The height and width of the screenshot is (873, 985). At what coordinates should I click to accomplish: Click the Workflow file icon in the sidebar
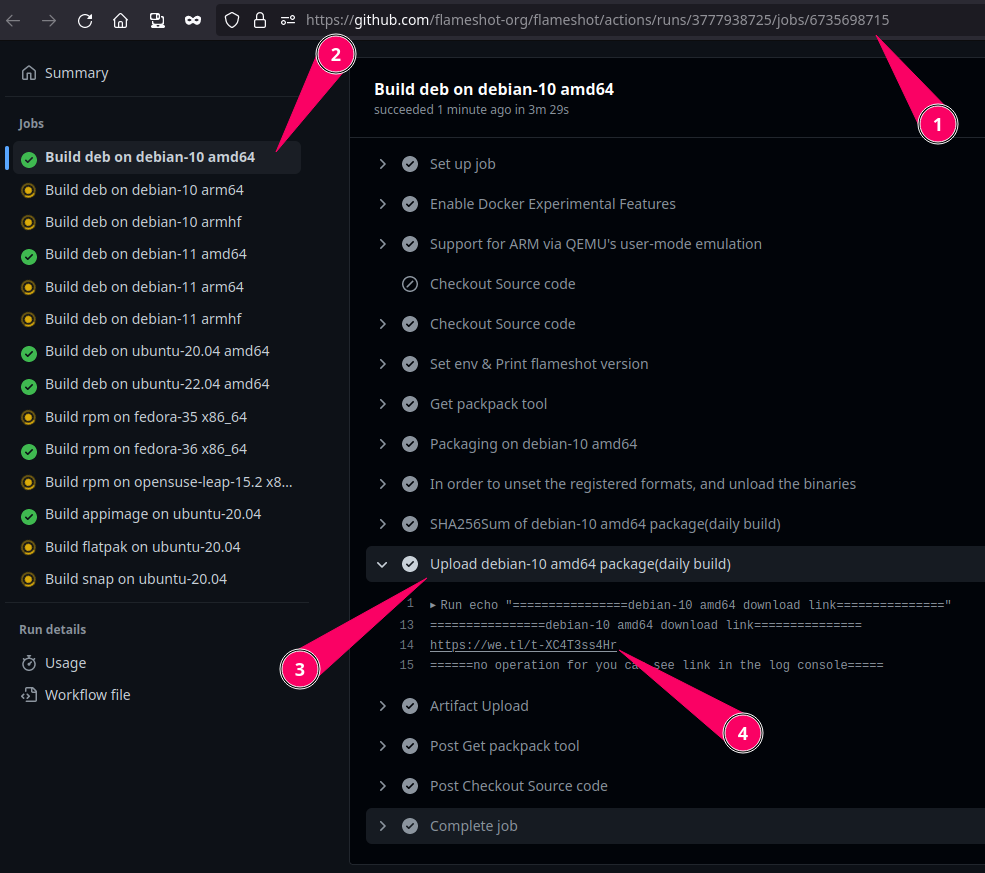pyautogui.click(x=29, y=694)
